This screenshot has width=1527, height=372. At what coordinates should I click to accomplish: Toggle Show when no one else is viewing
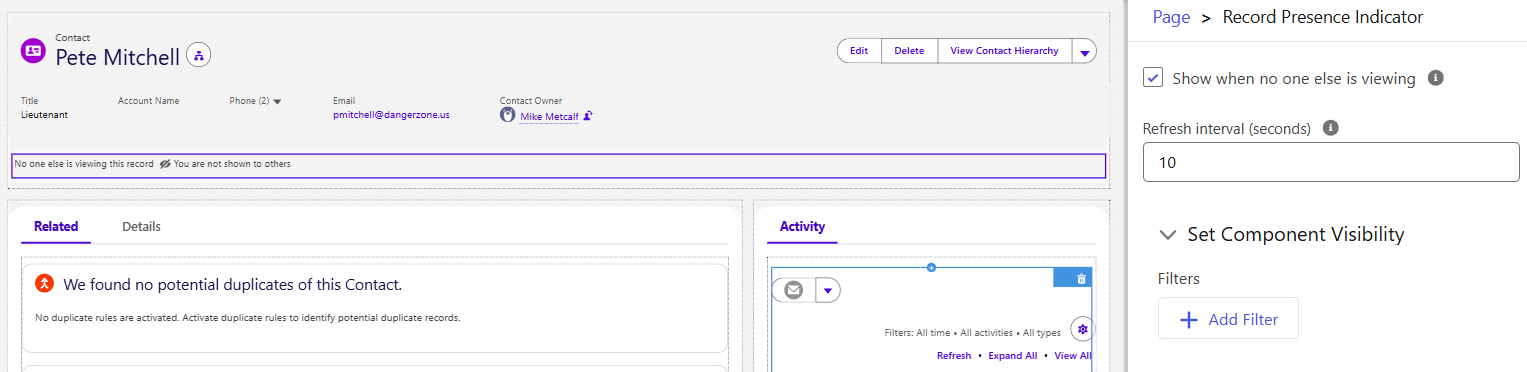pos(1153,78)
